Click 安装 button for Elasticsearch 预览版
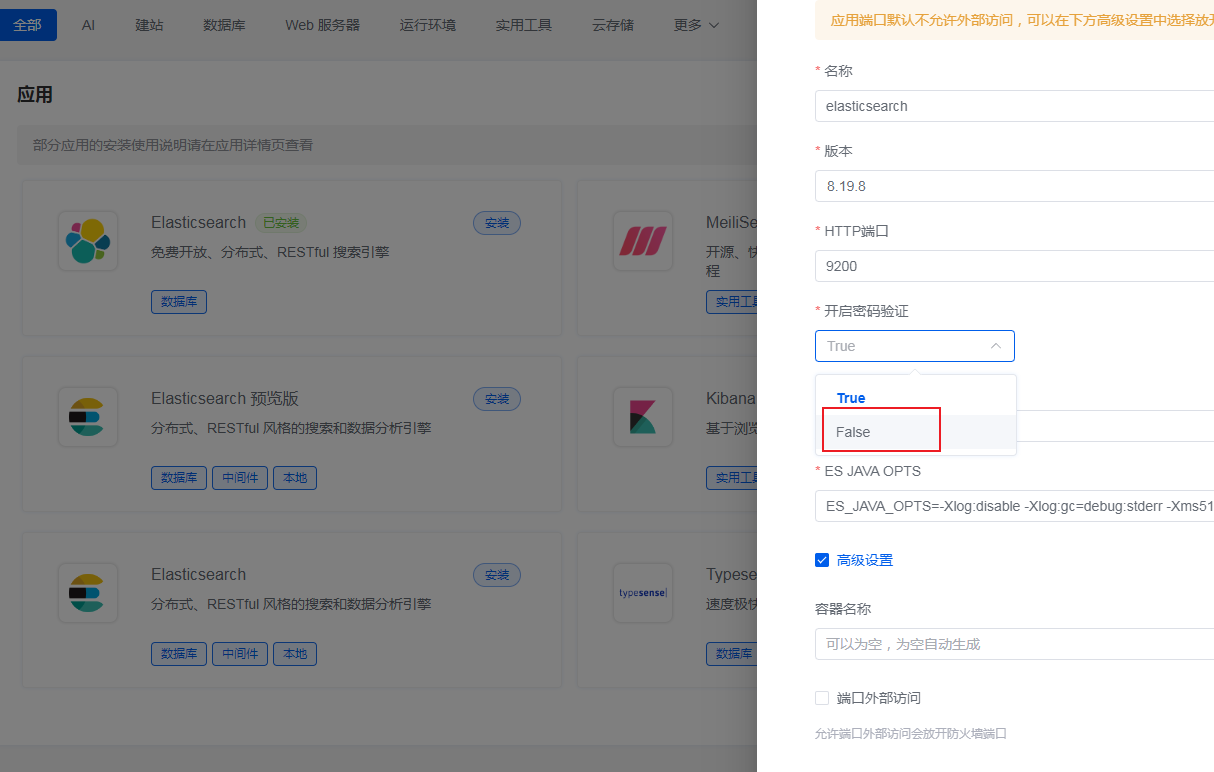 pos(497,399)
